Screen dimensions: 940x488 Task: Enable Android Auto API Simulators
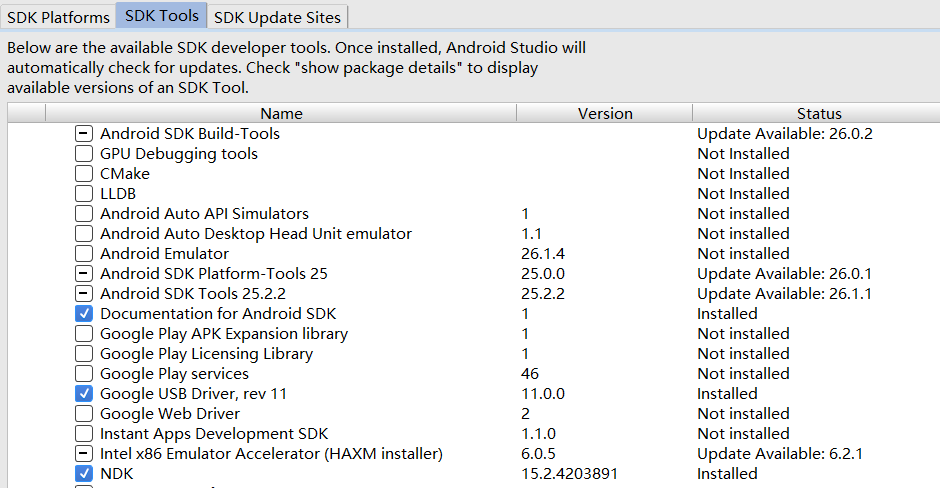84,213
